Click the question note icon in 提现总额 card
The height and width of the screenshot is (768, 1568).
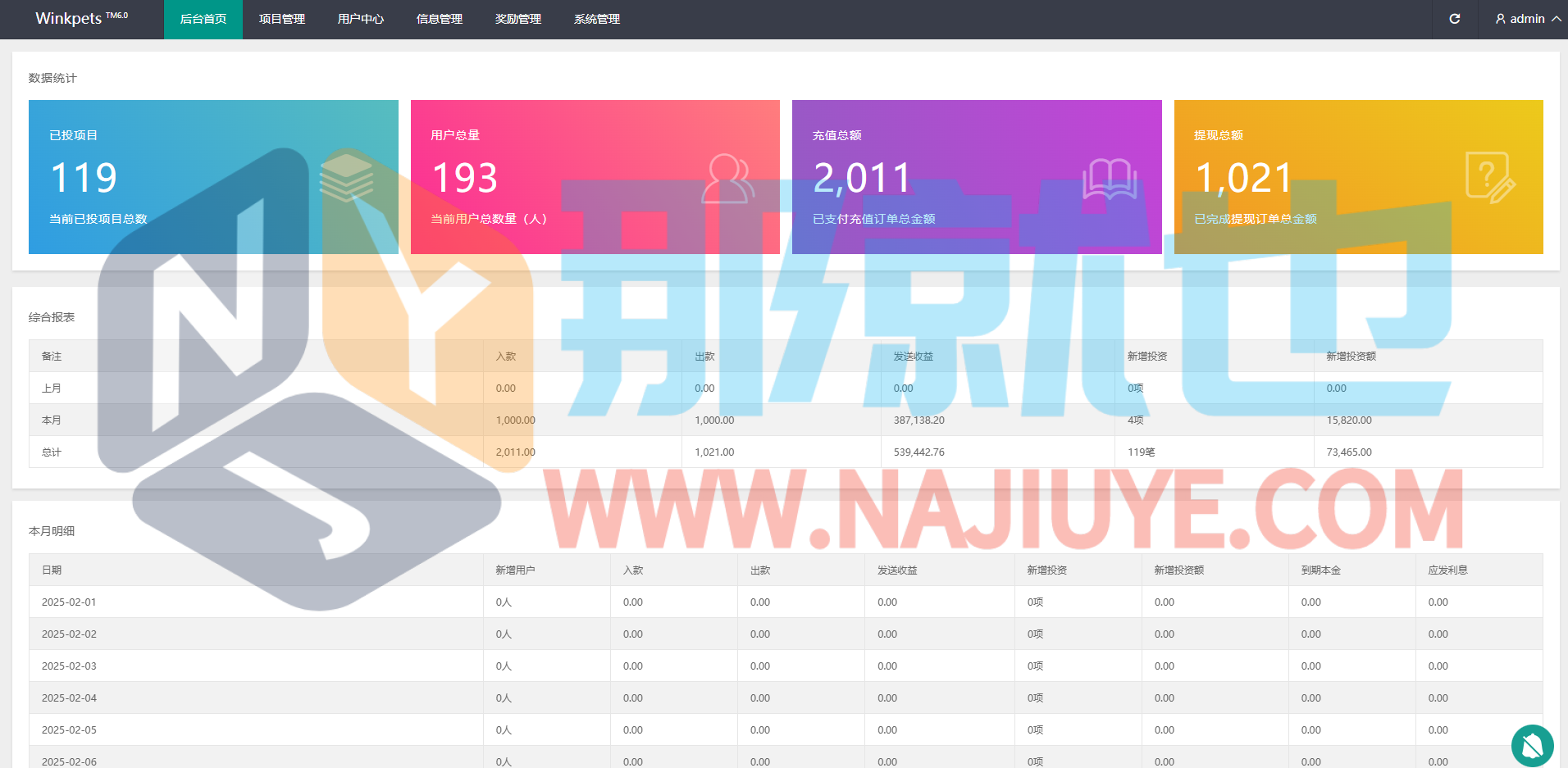tap(1489, 177)
